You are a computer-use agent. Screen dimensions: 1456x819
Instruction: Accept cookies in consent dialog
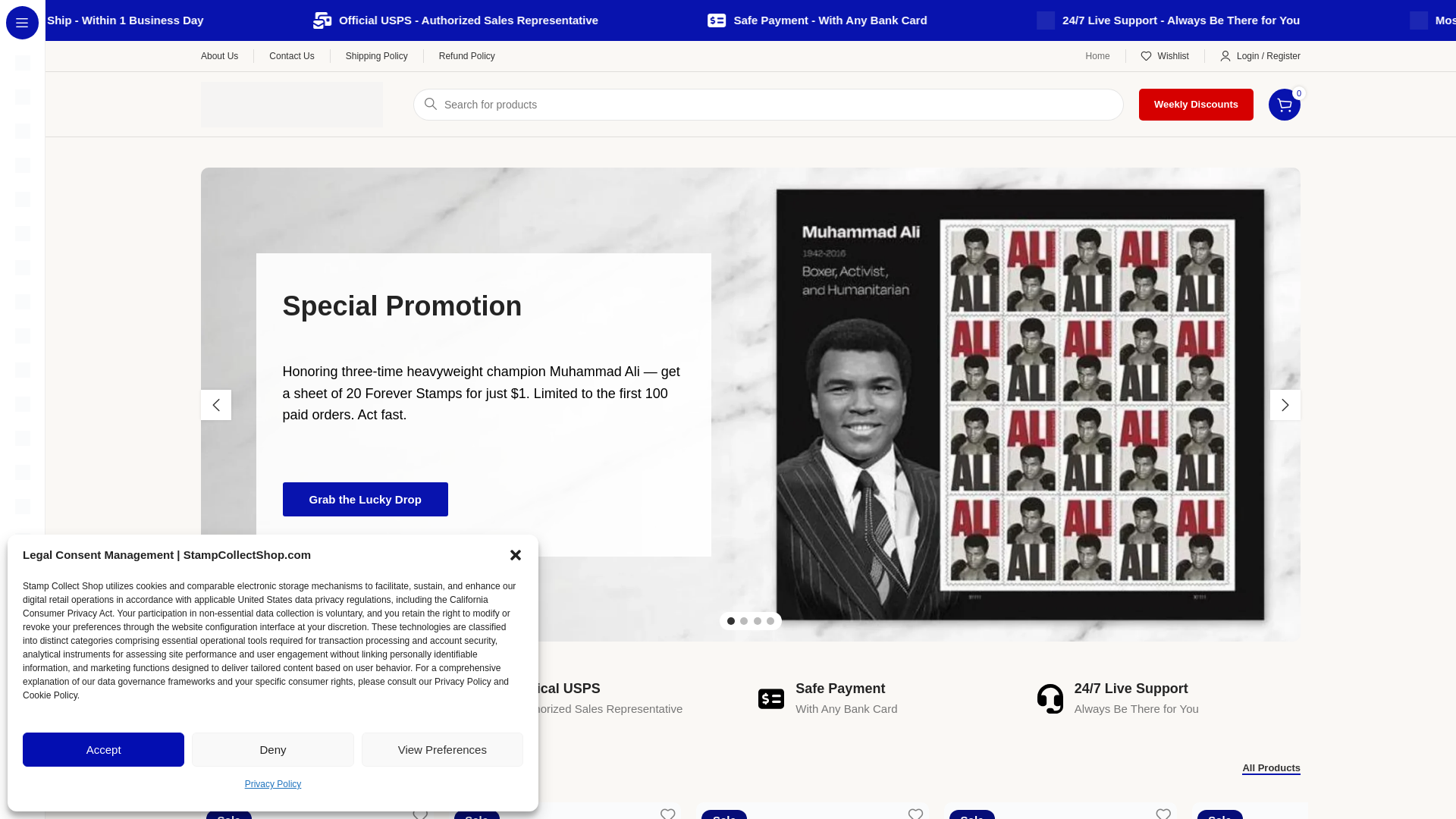click(x=103, y=749)
